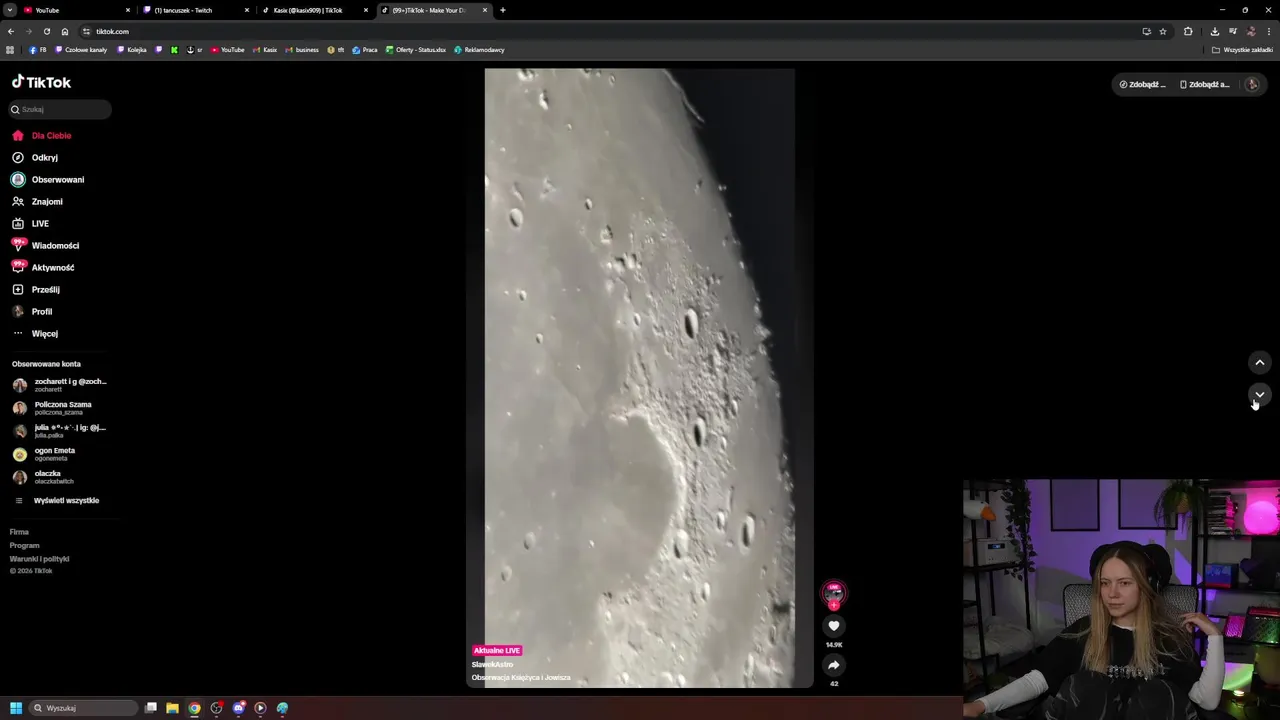Expand the Więcej menu
1280x720 pixels.
coord(35,333)
